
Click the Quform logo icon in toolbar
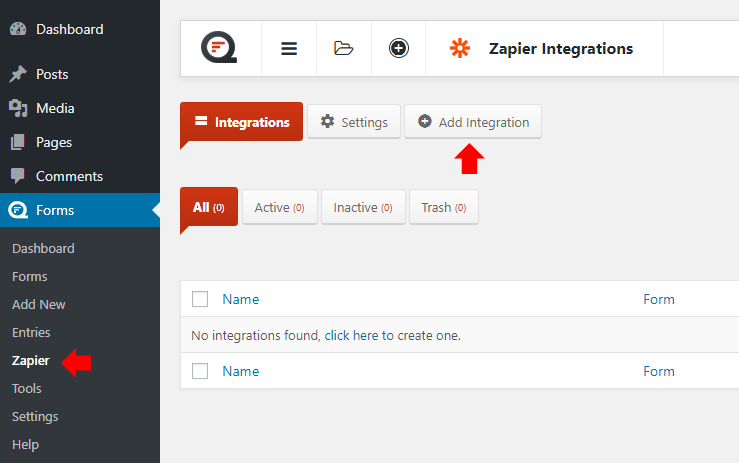point(219,48)
